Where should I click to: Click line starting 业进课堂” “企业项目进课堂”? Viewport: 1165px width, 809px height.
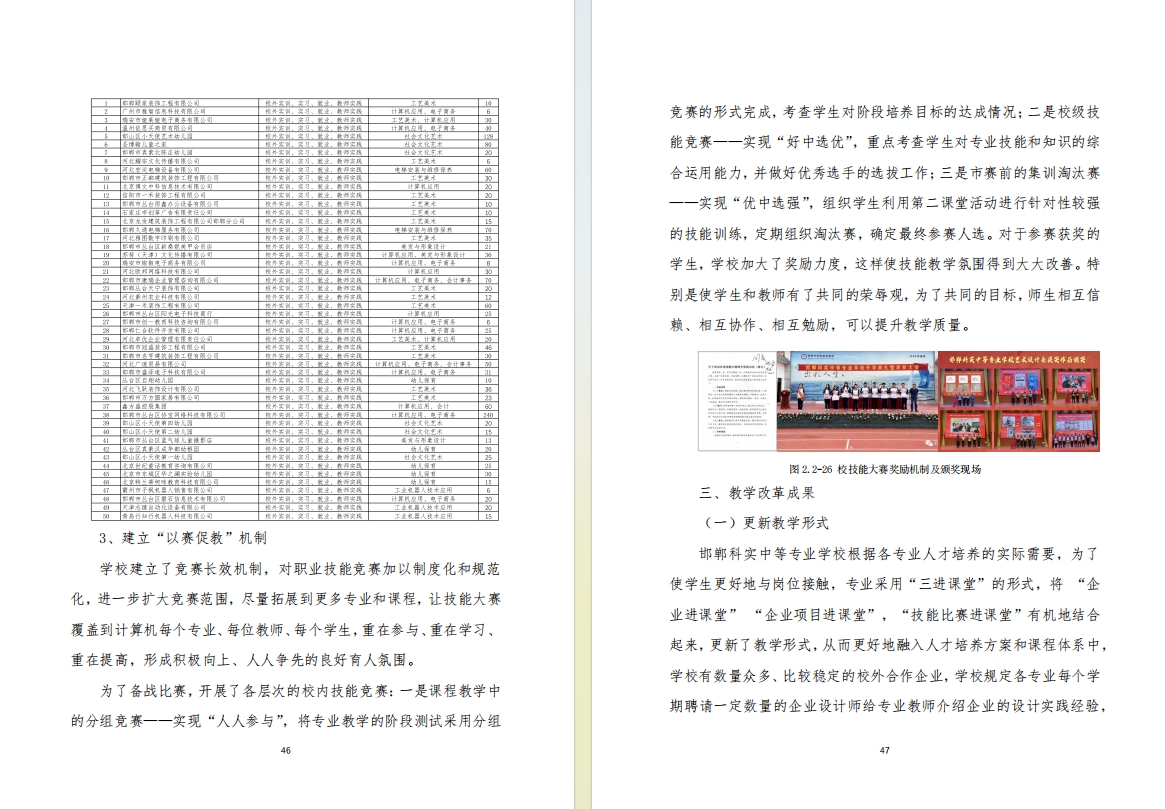(x=885, y=615)
